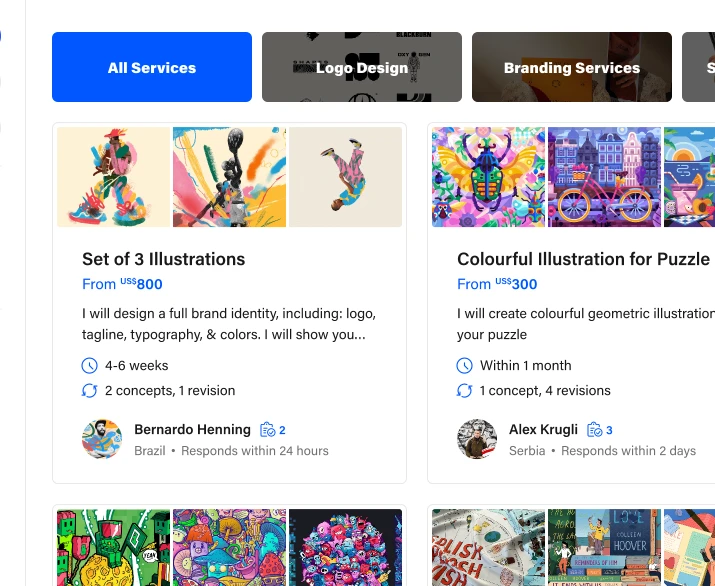
Task: Visit Bernardo Henning's profile name
Action: (x=192, y=430)
